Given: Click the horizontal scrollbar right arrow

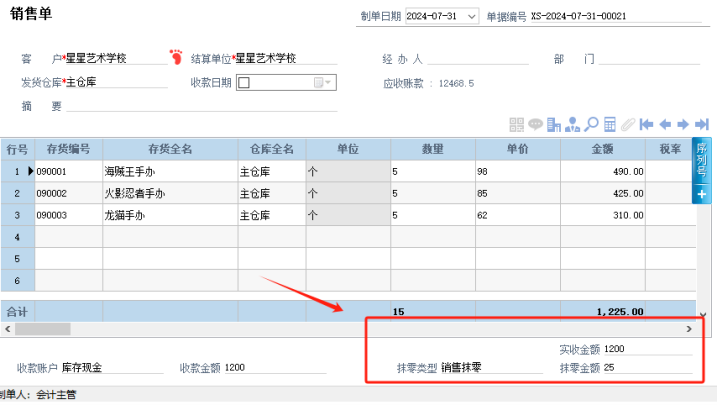Looking at the screenshot, I should coord(689,329).
